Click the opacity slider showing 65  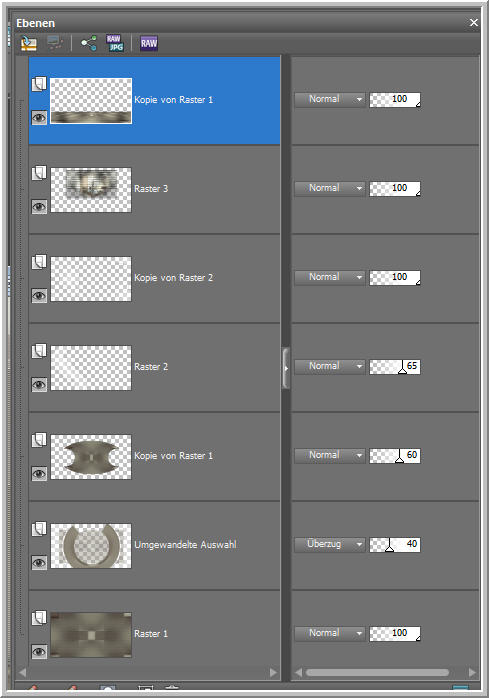[x=395, y=366]
